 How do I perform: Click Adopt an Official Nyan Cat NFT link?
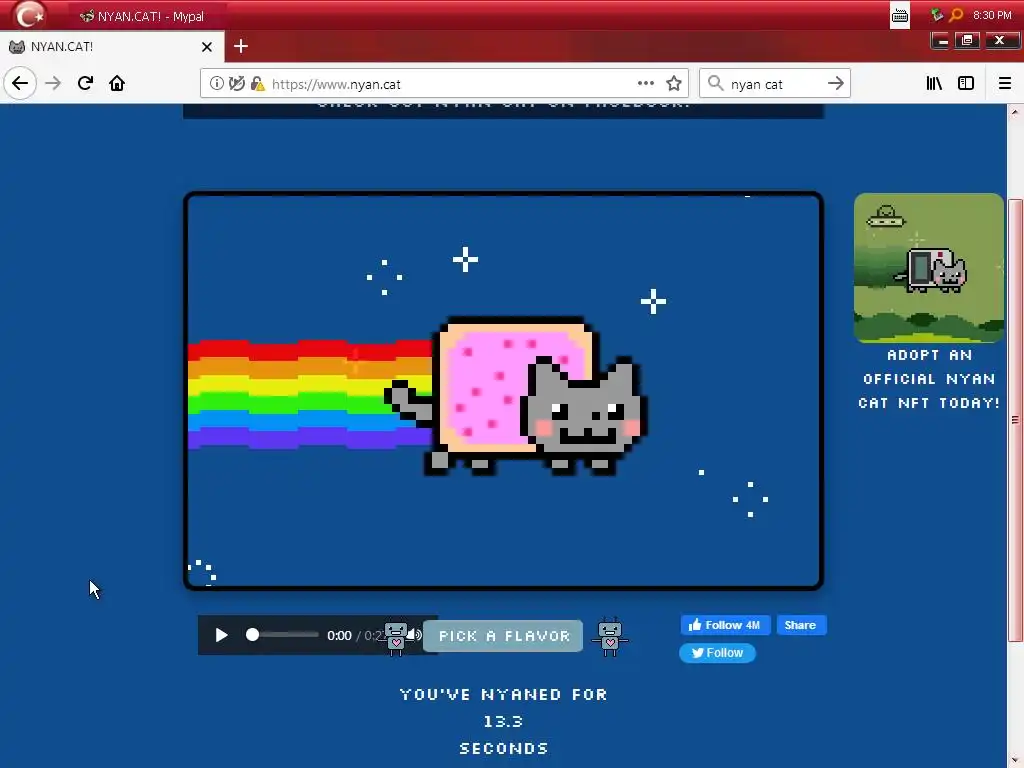pos(929,379)
